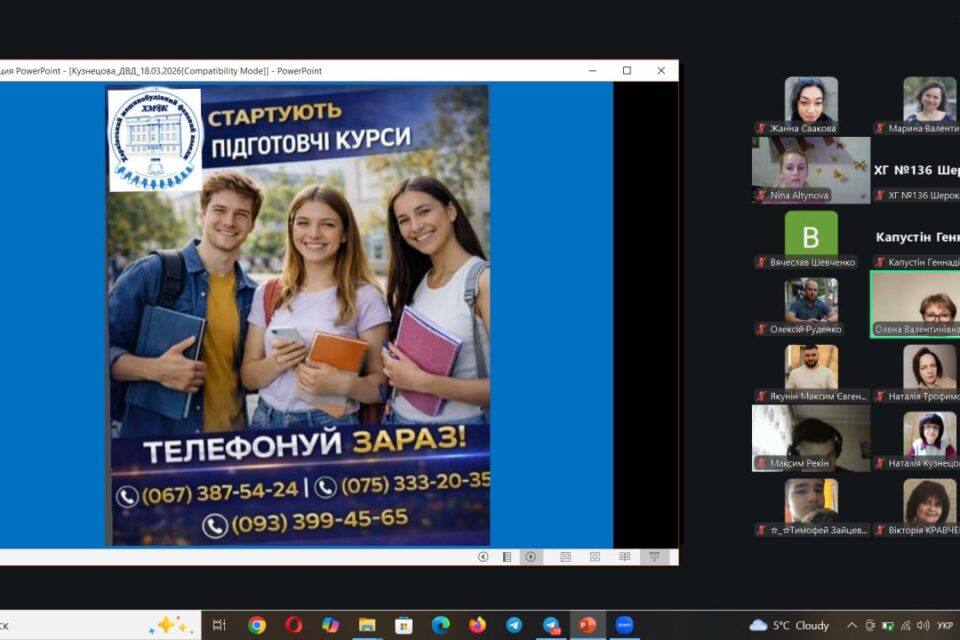Open File Explorer from the taskbar
This screenshot has width=960, height=640.
pos(367,625)
